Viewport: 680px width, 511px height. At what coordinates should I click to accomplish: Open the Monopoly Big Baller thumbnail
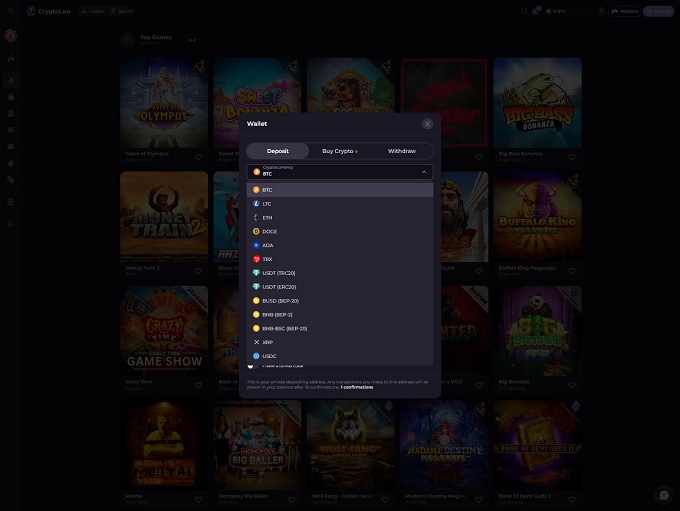(x=257, y=445)
